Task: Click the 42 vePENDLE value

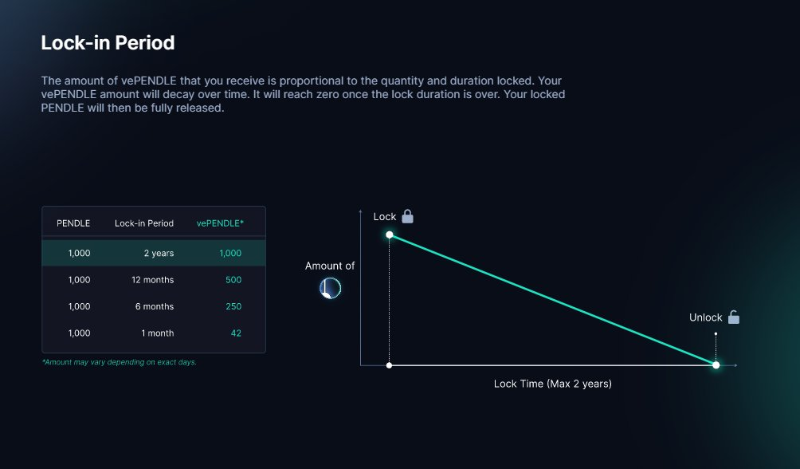Action: tap(236, 333)
